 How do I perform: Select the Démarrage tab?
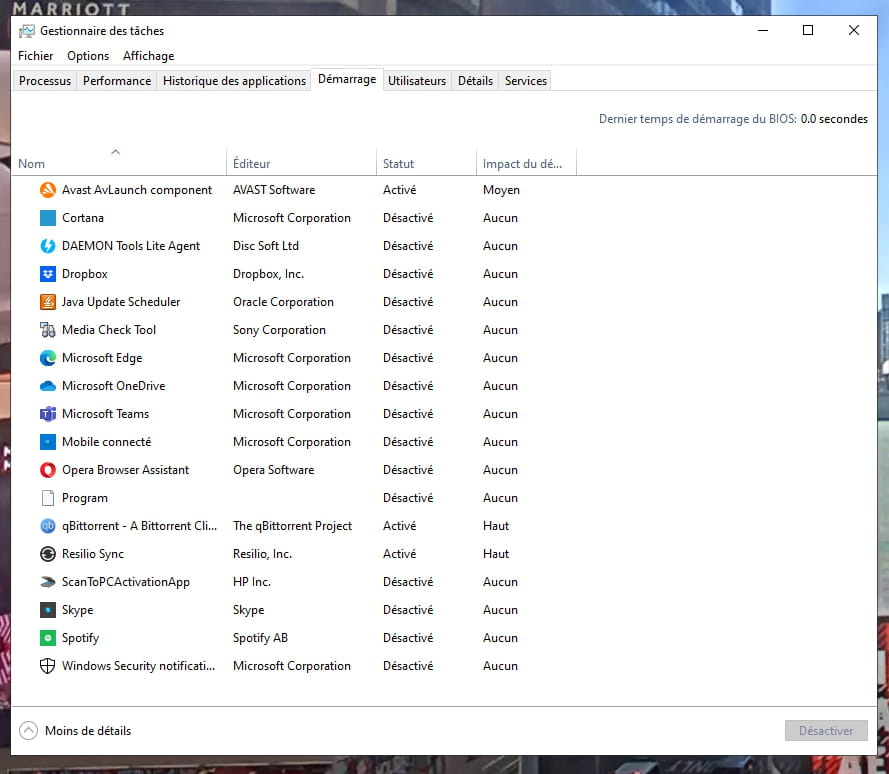pyautogui.click(x=347, y=79)
